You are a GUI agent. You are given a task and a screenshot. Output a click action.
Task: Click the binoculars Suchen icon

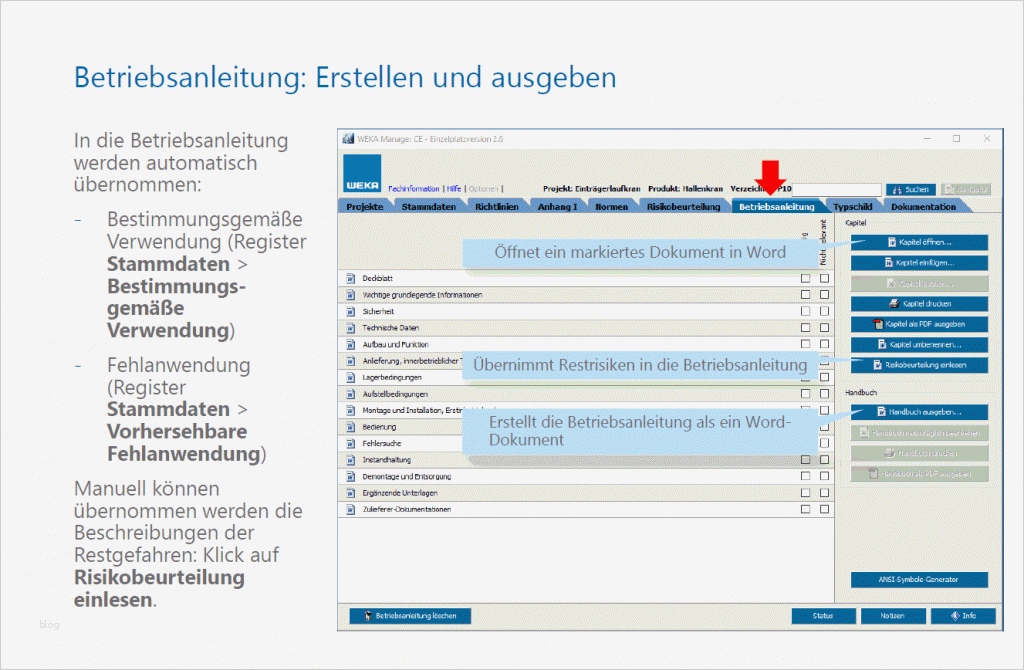click(898, 189)
